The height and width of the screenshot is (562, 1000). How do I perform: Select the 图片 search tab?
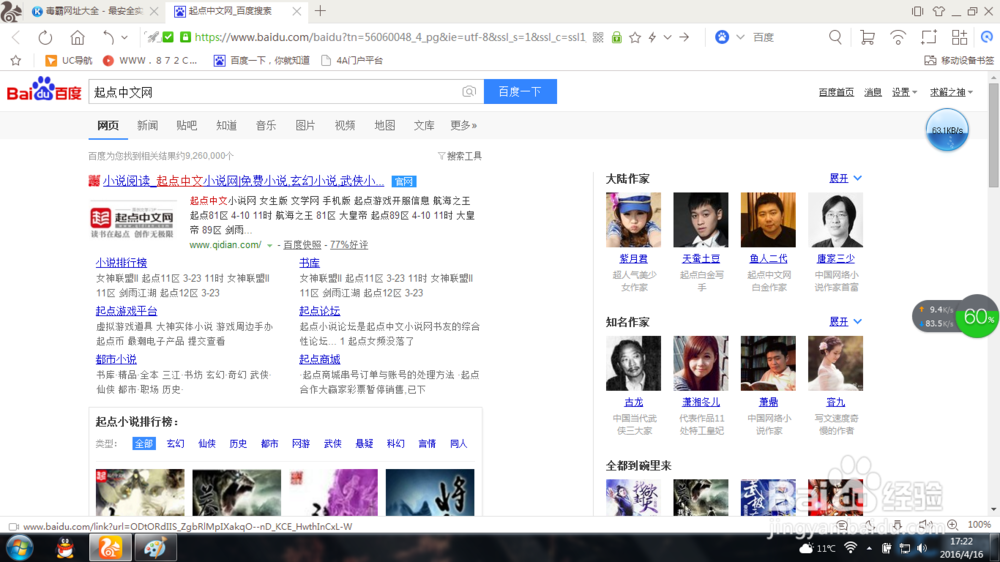click(305, 126)
